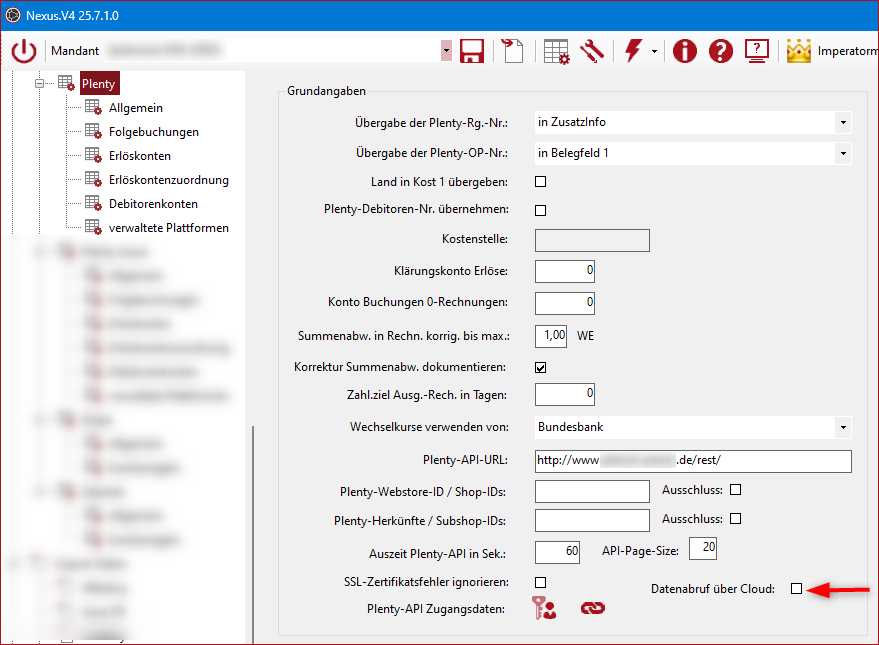This screenshot has width=879, height=645.
Task: Click the Summenabw. max value field
Action: coord(551,336)
